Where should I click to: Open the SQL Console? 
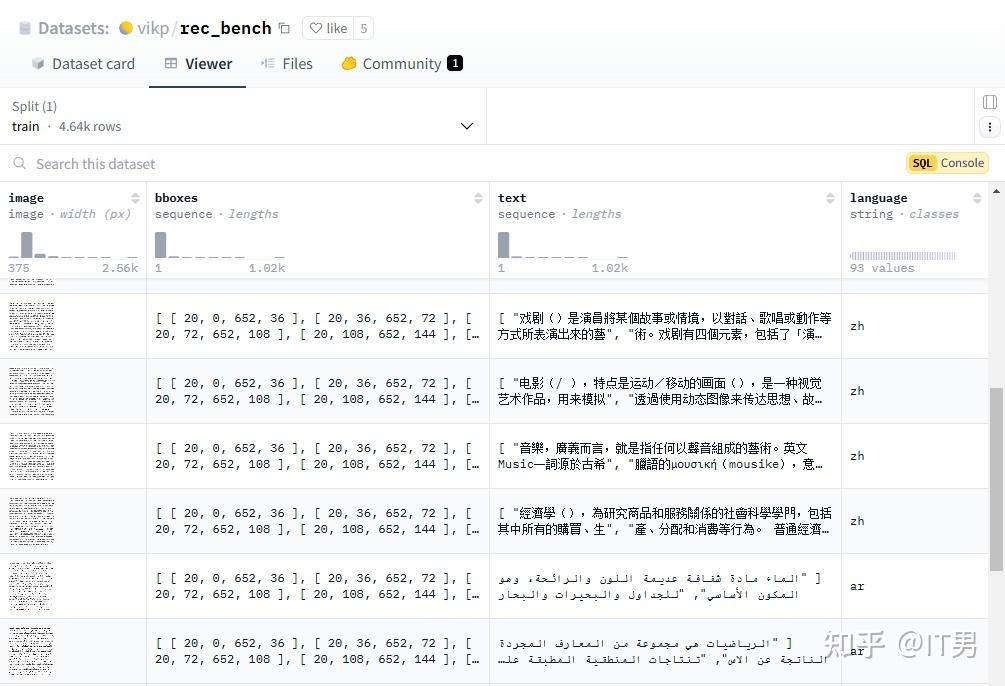coord(947,162)
